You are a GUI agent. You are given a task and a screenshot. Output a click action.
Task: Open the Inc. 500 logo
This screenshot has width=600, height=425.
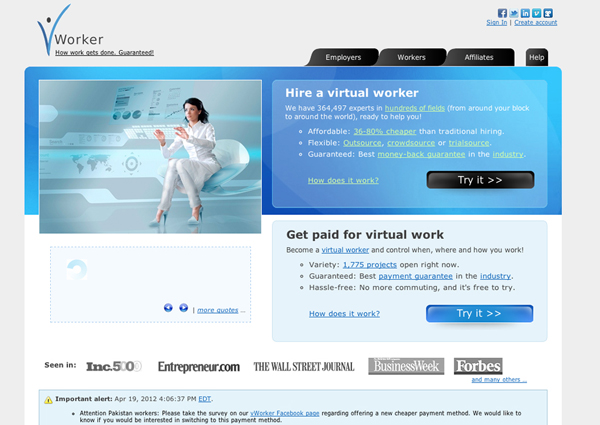pyautogui.click(x=114, y=366)
